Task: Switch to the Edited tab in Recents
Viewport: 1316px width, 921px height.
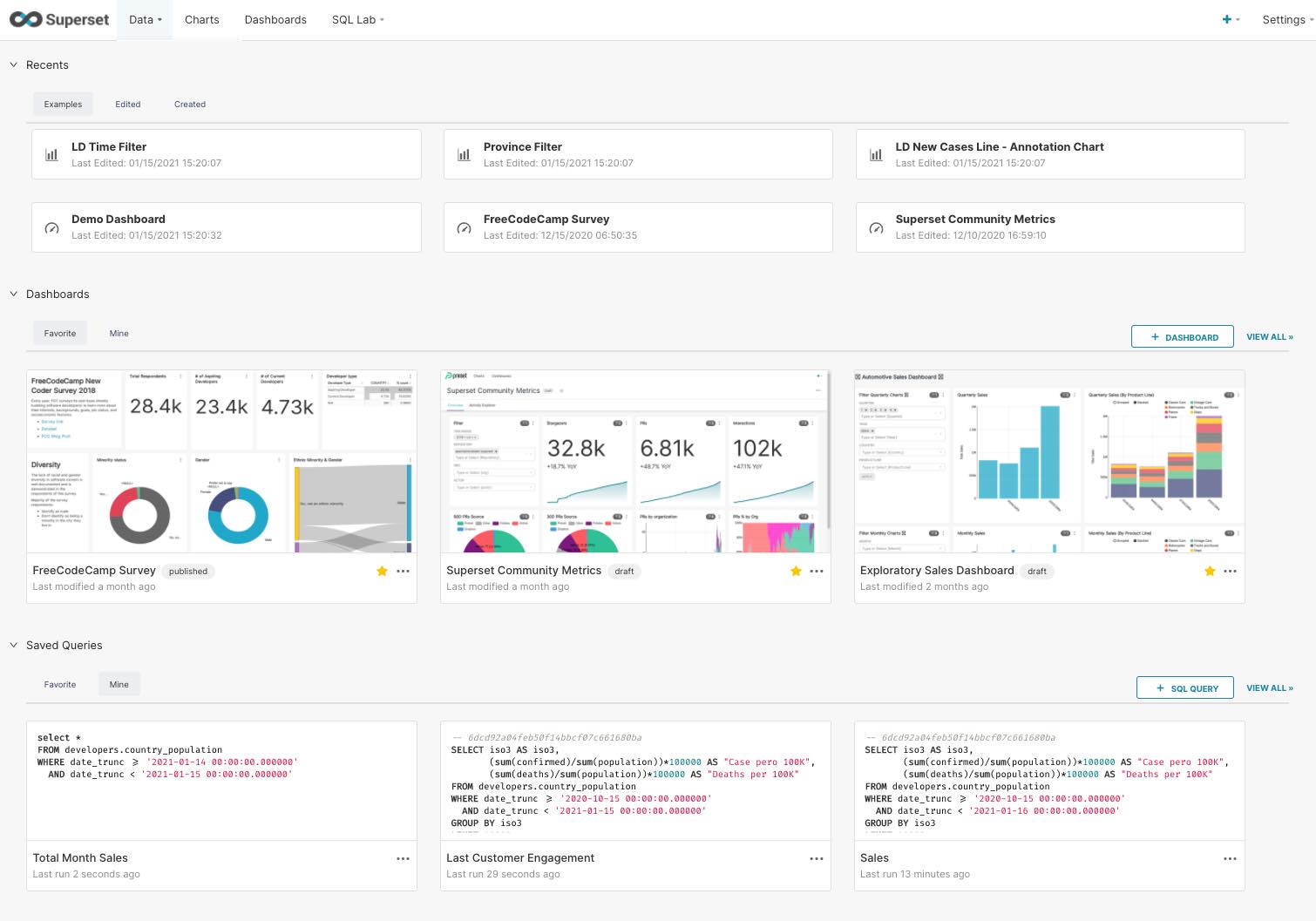Action: coord(128,105)
